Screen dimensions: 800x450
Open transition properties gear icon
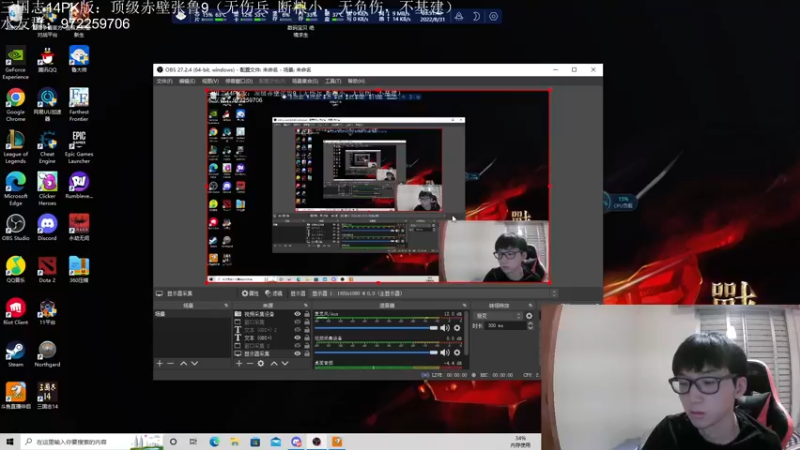tap(529, 316)
